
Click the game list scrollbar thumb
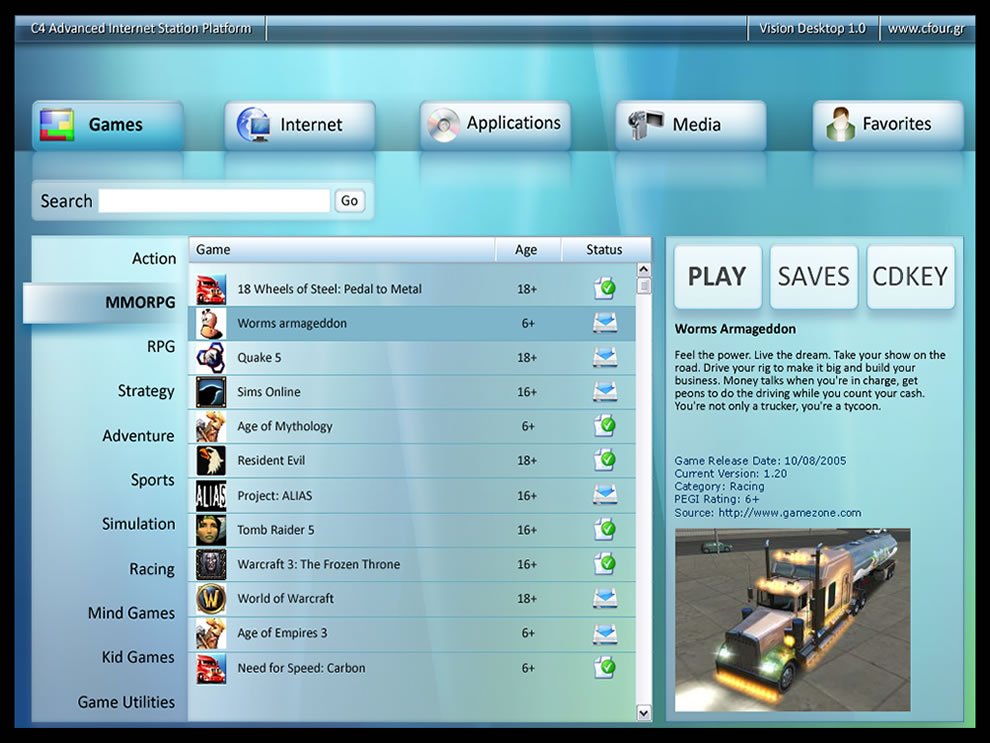643,287
